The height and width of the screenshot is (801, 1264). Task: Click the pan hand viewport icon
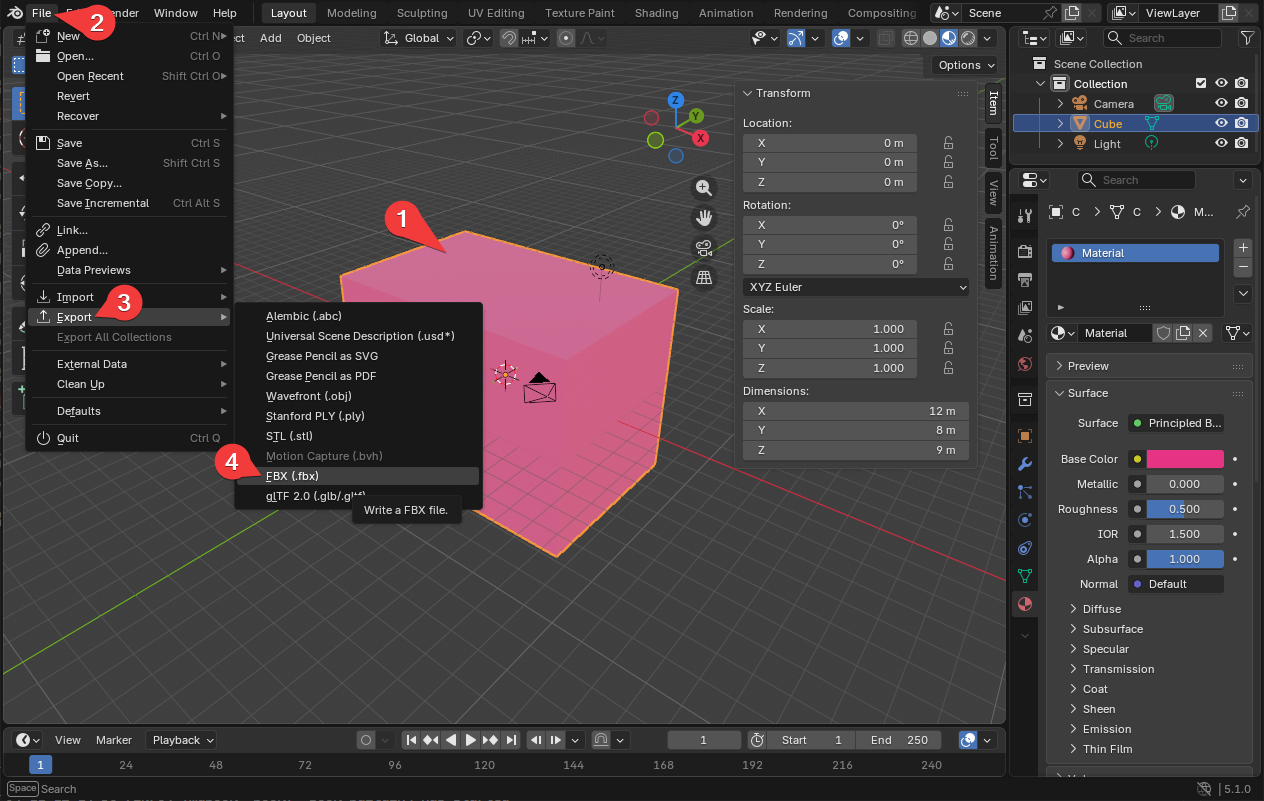pos(704,218)
